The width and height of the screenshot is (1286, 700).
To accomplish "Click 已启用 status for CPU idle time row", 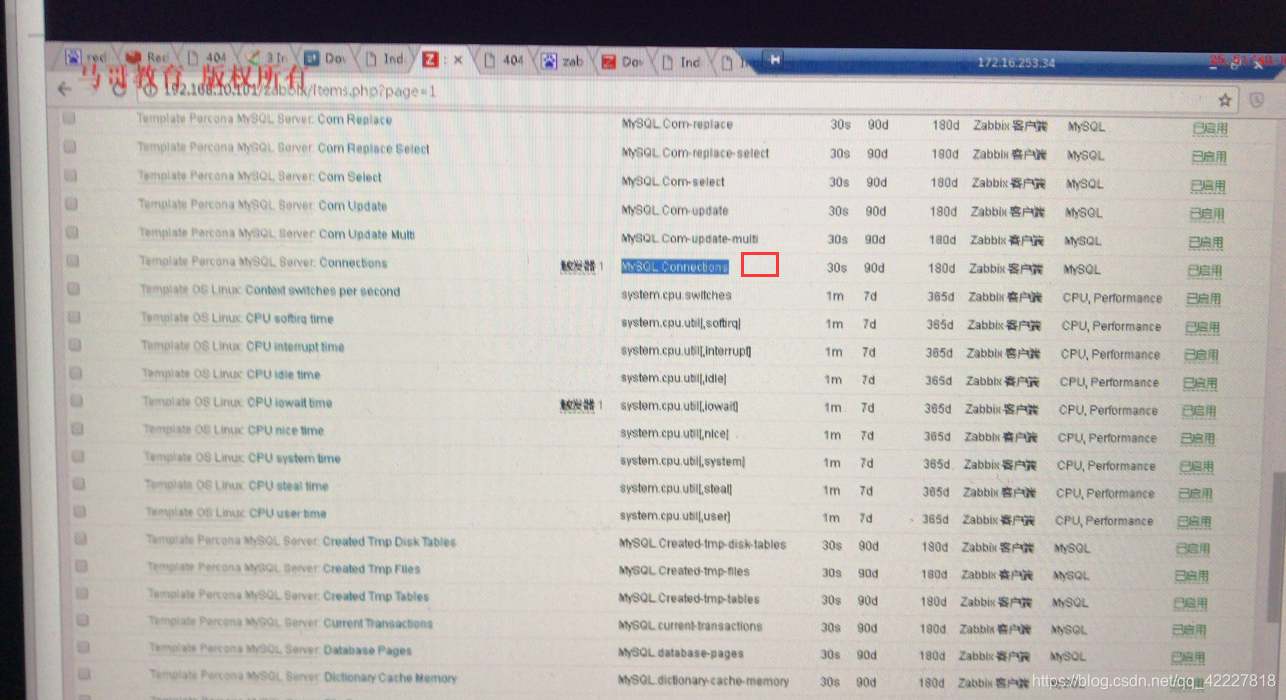I will (1200, 383).
